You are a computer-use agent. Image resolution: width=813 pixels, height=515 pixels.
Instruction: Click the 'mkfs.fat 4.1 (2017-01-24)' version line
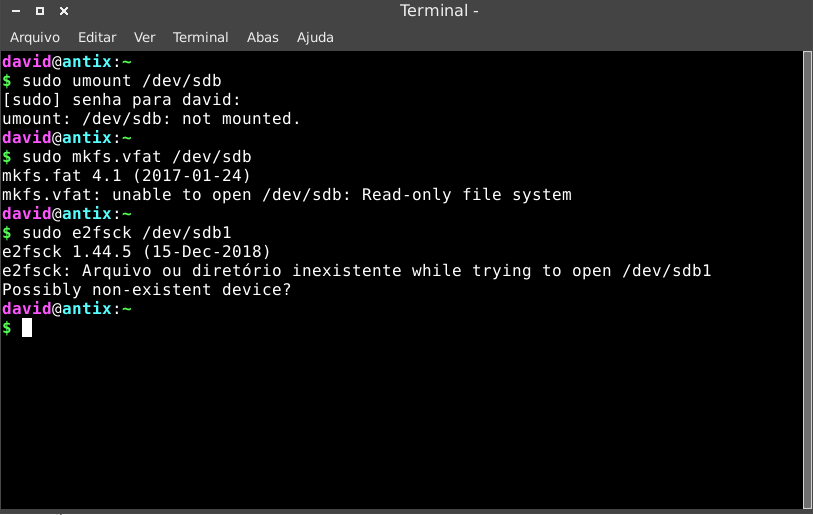(127, 176)
